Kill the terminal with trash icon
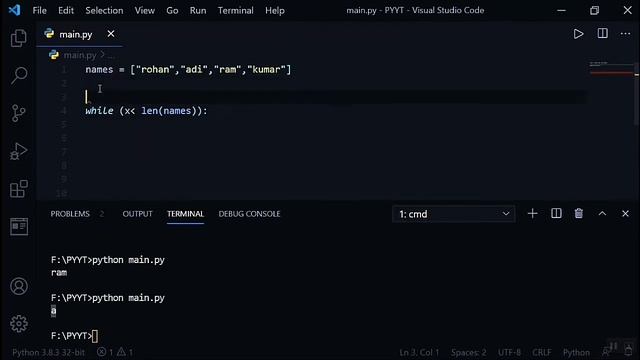The height and width of the screenshot is (360, 640). tap(579, 213)
